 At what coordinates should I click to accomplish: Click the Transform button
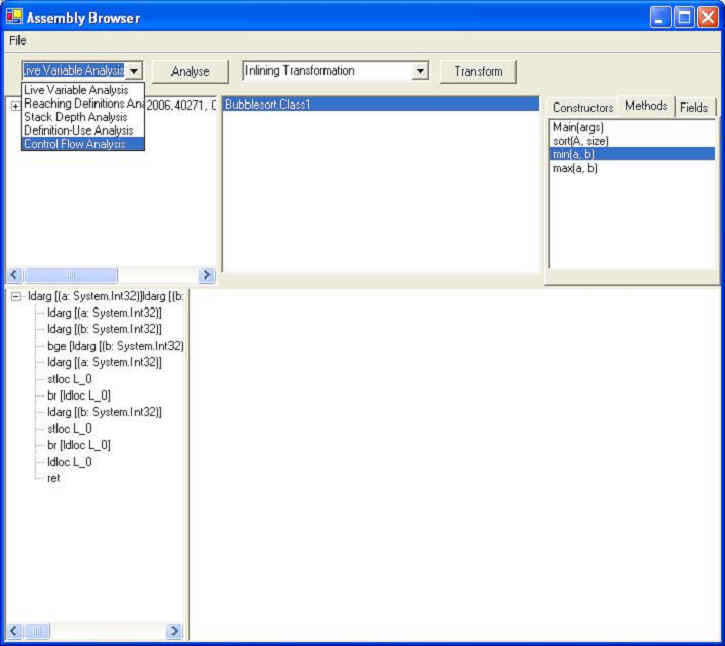pos(478,72)
